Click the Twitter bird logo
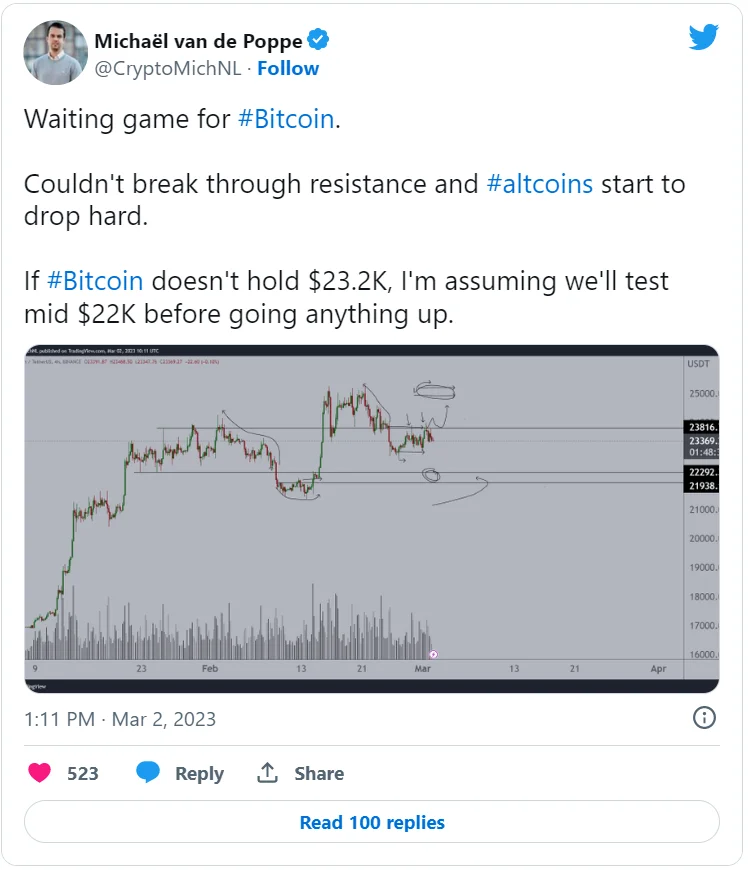 704,37
